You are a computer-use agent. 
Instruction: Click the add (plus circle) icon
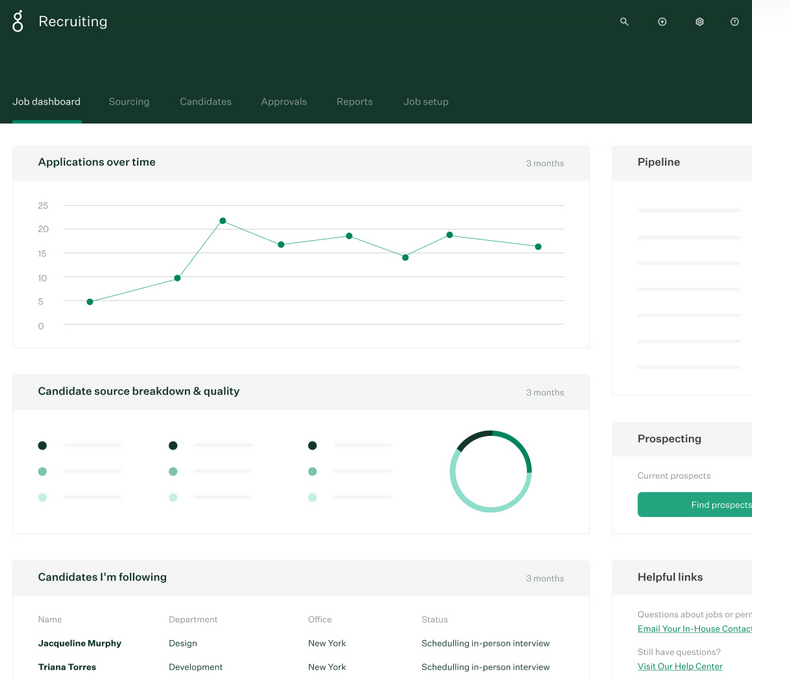pyautogui.click(x=662, y=22)
